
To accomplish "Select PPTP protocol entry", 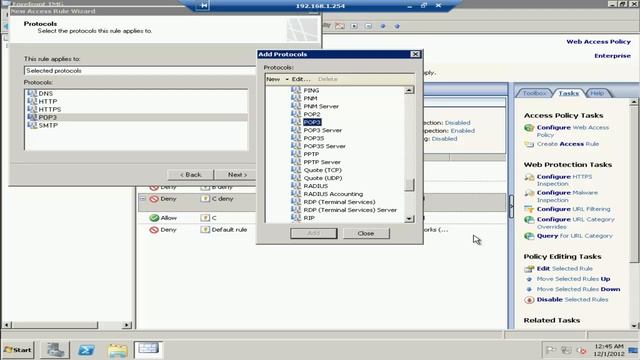I will (311, 154).
